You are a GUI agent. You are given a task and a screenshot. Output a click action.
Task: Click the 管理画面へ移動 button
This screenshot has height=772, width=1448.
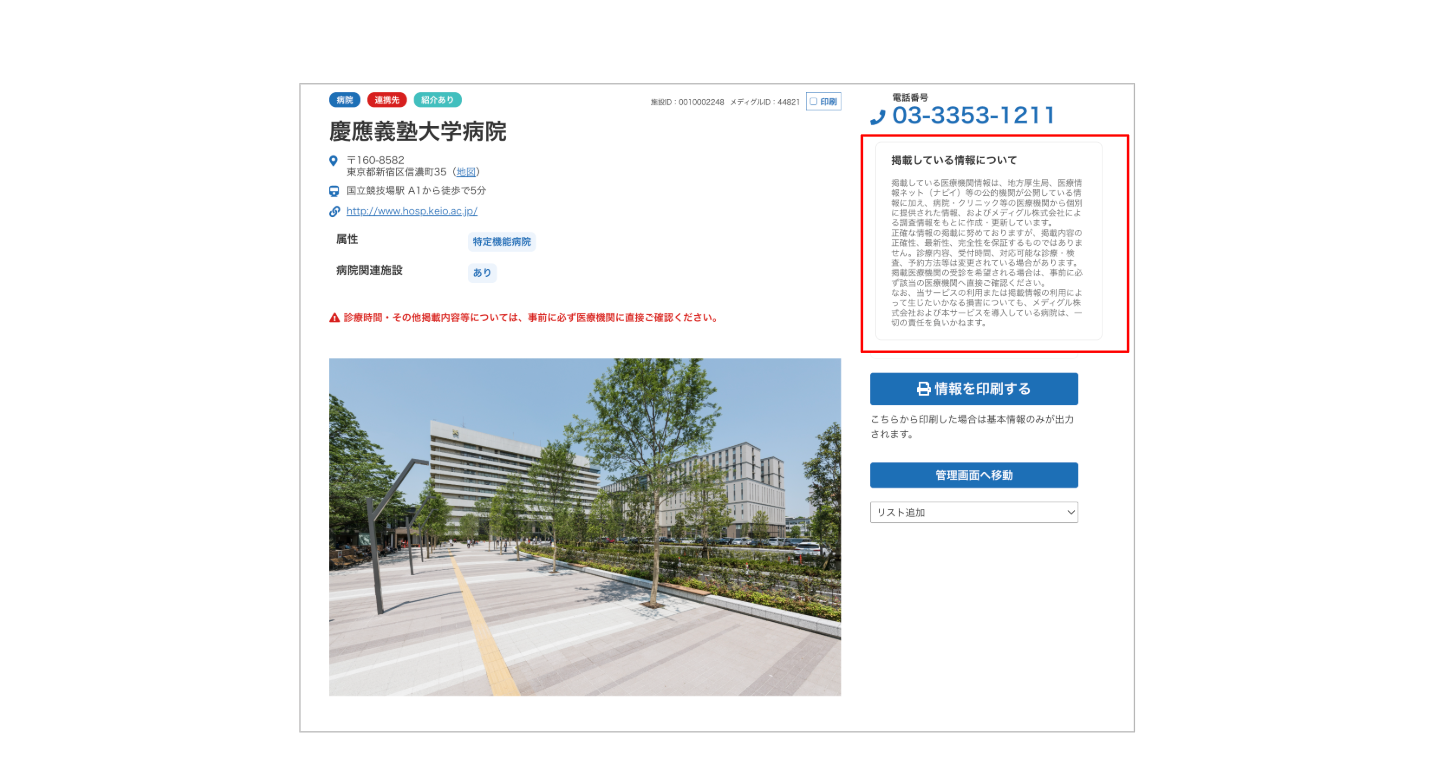(974, 475)
